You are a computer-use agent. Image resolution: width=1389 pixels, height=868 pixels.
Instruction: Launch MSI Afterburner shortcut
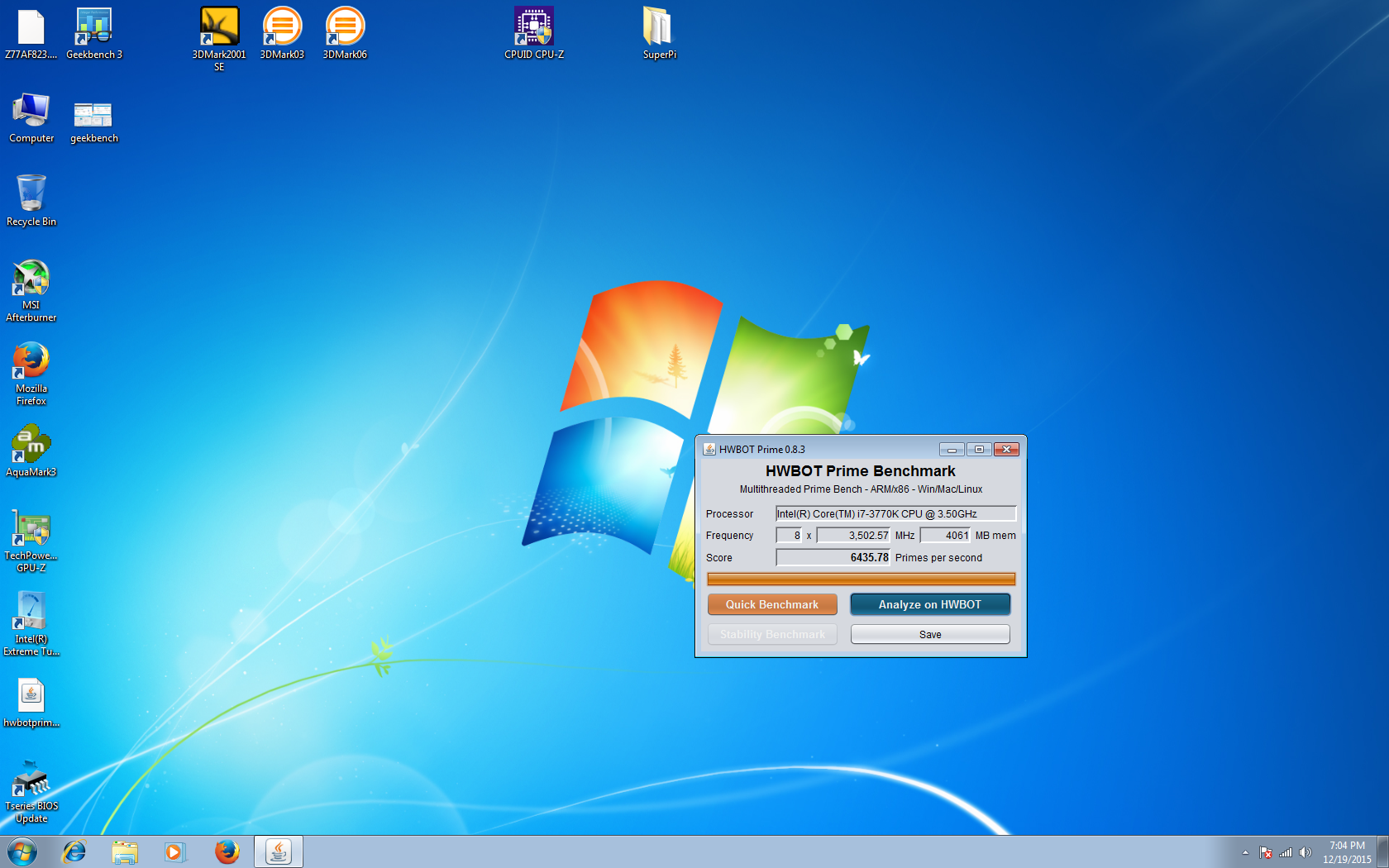[31, 290]
